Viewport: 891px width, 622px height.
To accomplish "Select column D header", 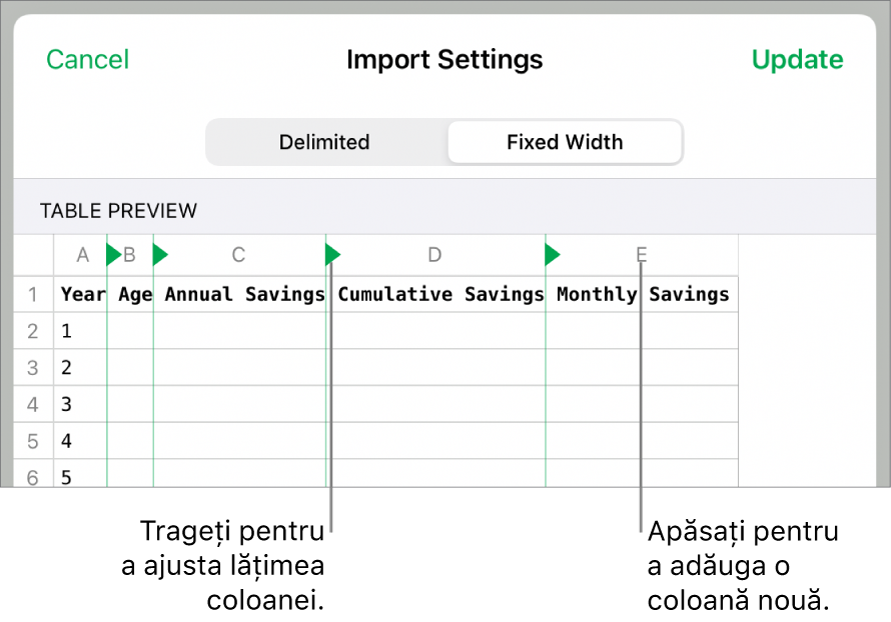I will click(434, 256).
